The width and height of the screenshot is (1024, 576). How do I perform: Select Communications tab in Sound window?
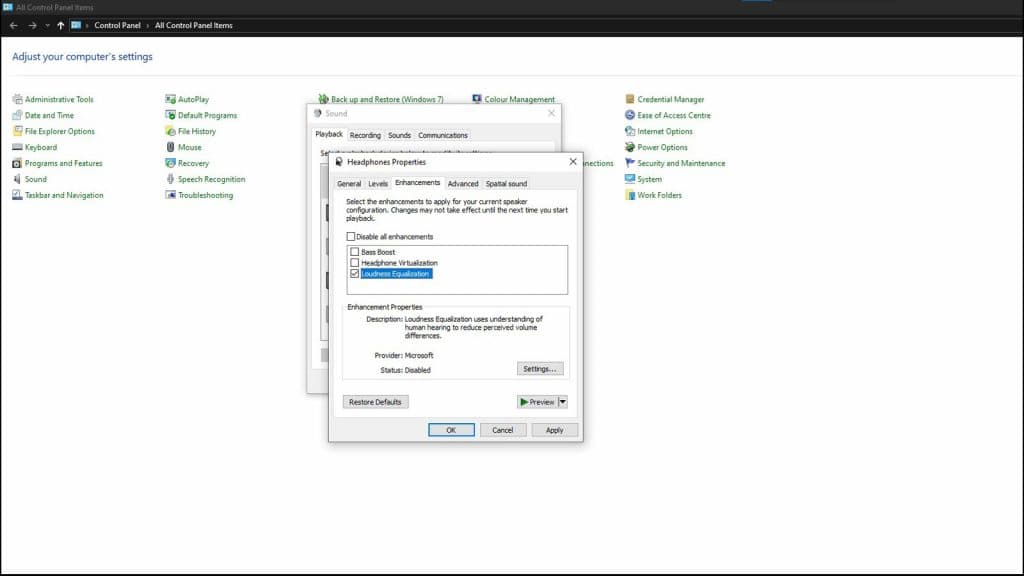tap(443, 135)
